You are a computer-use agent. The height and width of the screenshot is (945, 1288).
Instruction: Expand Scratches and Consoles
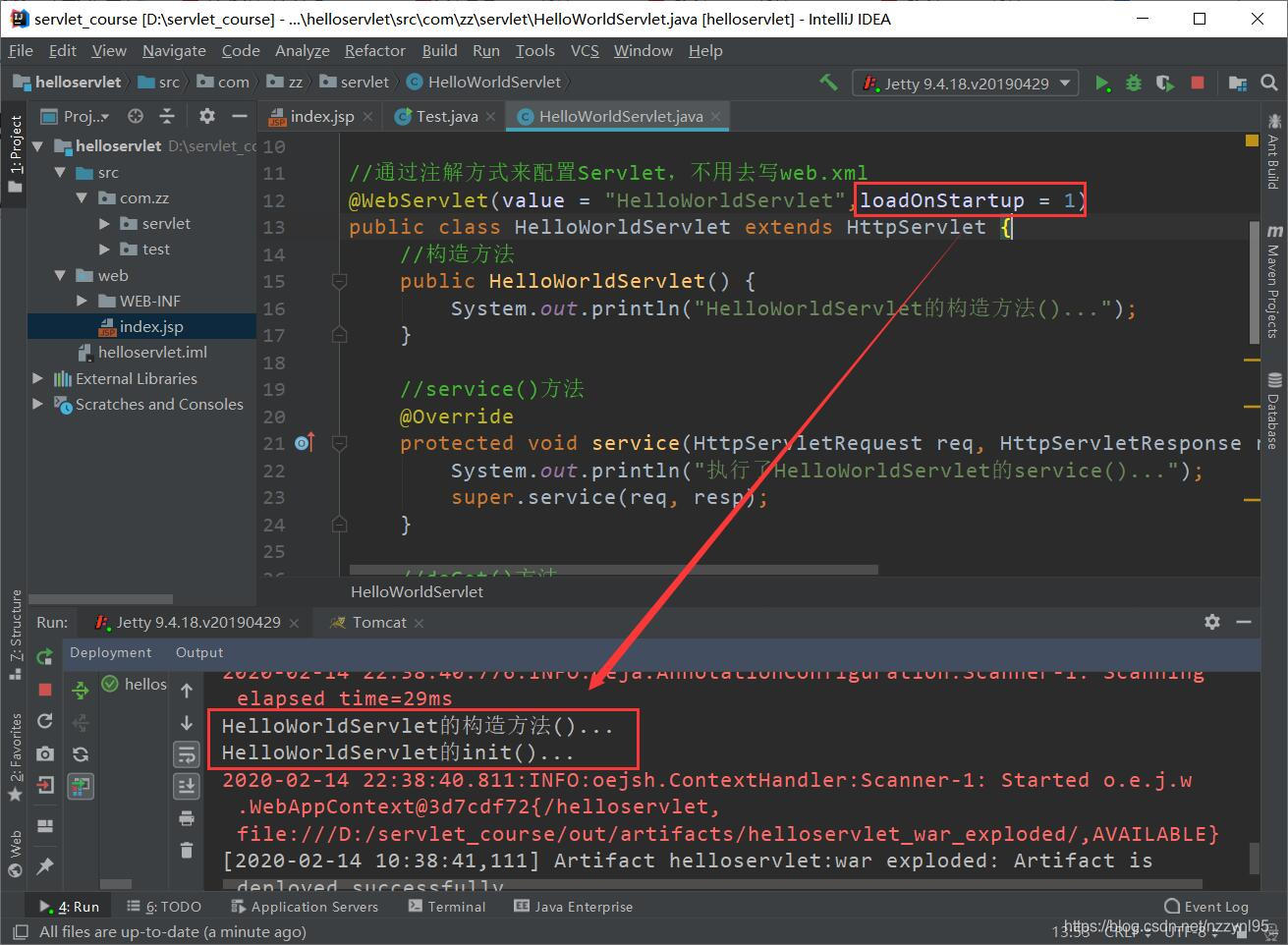tap(37, 404)
